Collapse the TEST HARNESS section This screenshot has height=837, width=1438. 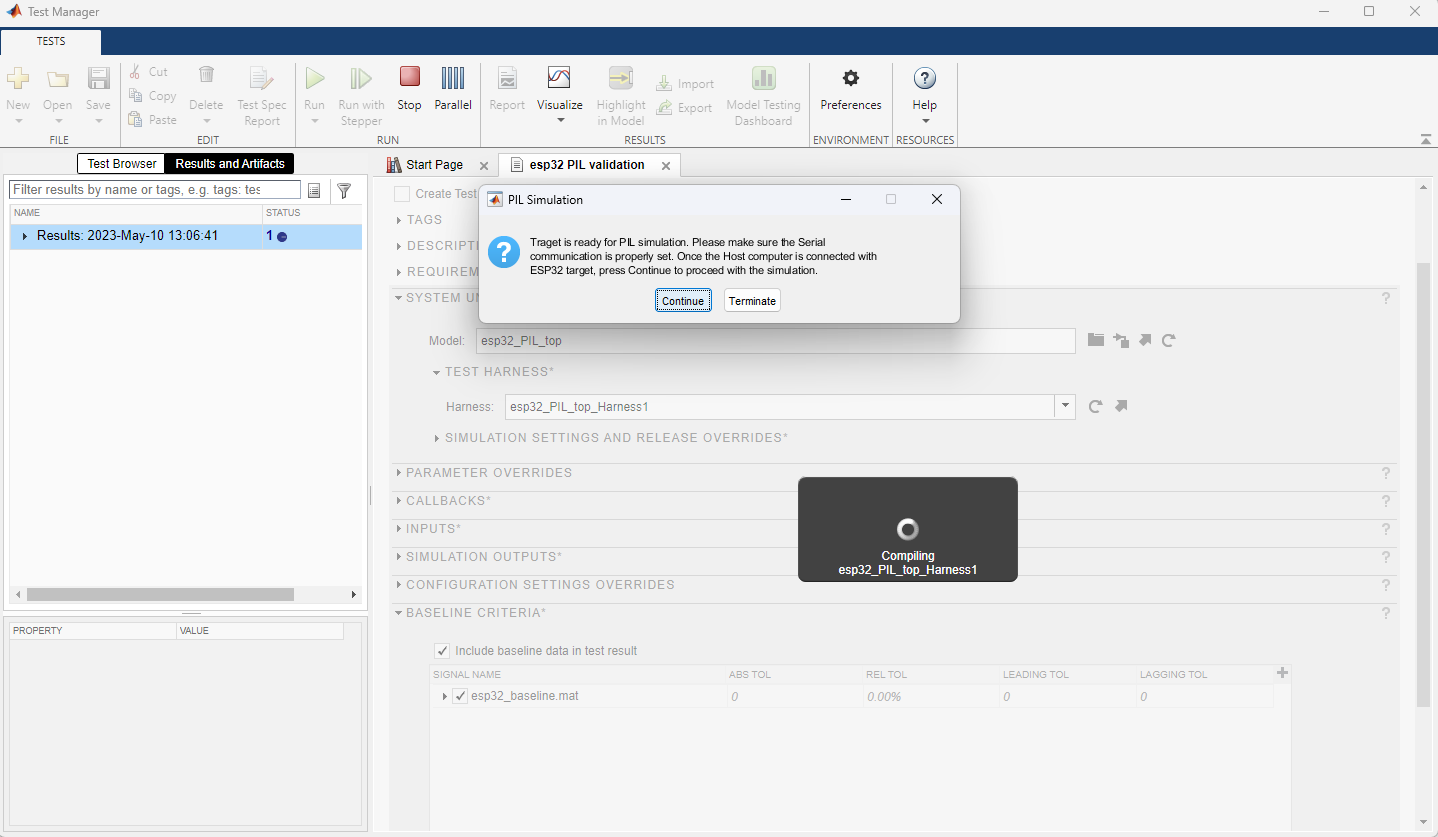click(x=437, y=372)
